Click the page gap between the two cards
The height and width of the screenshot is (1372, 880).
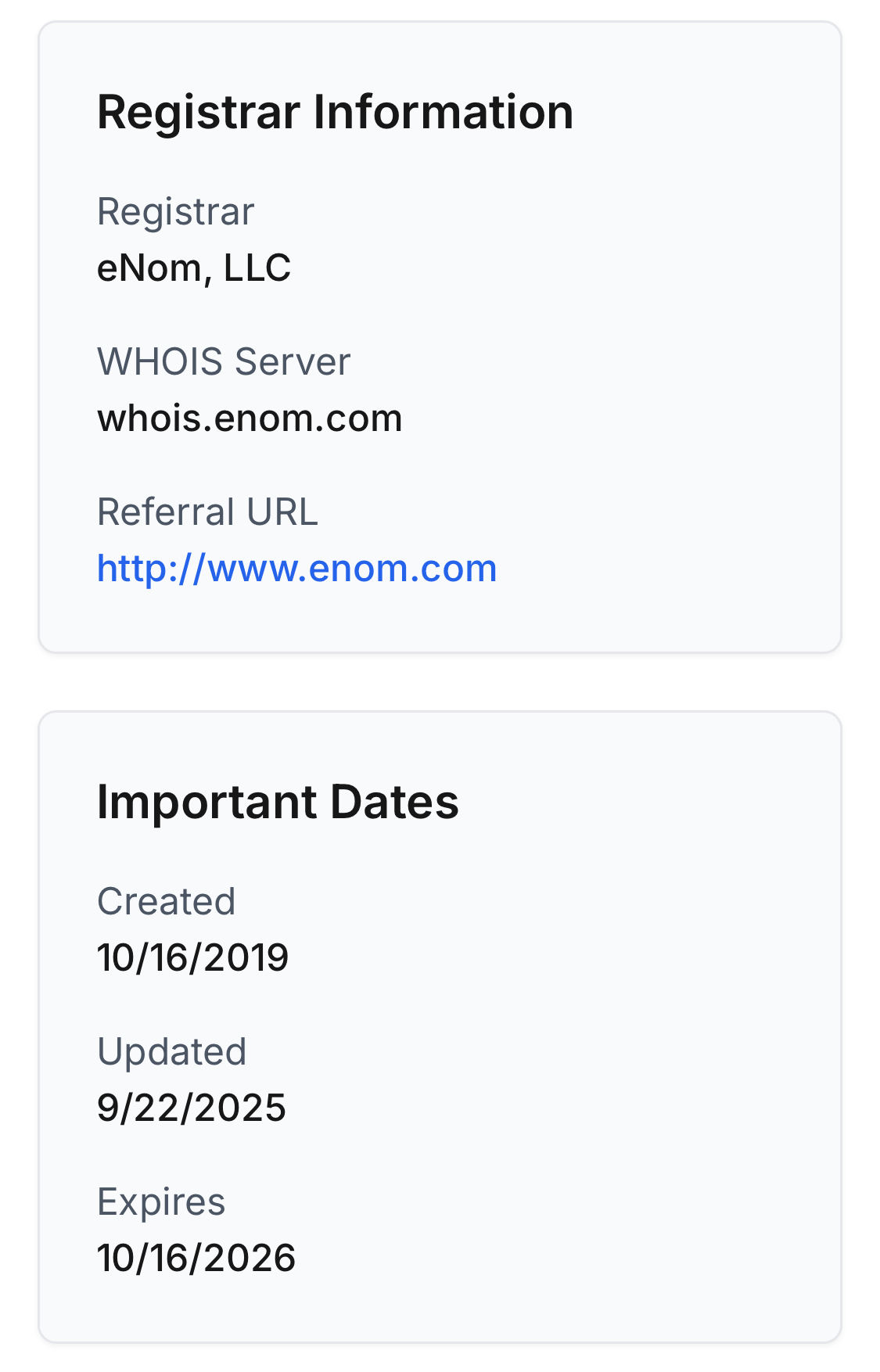440,682
